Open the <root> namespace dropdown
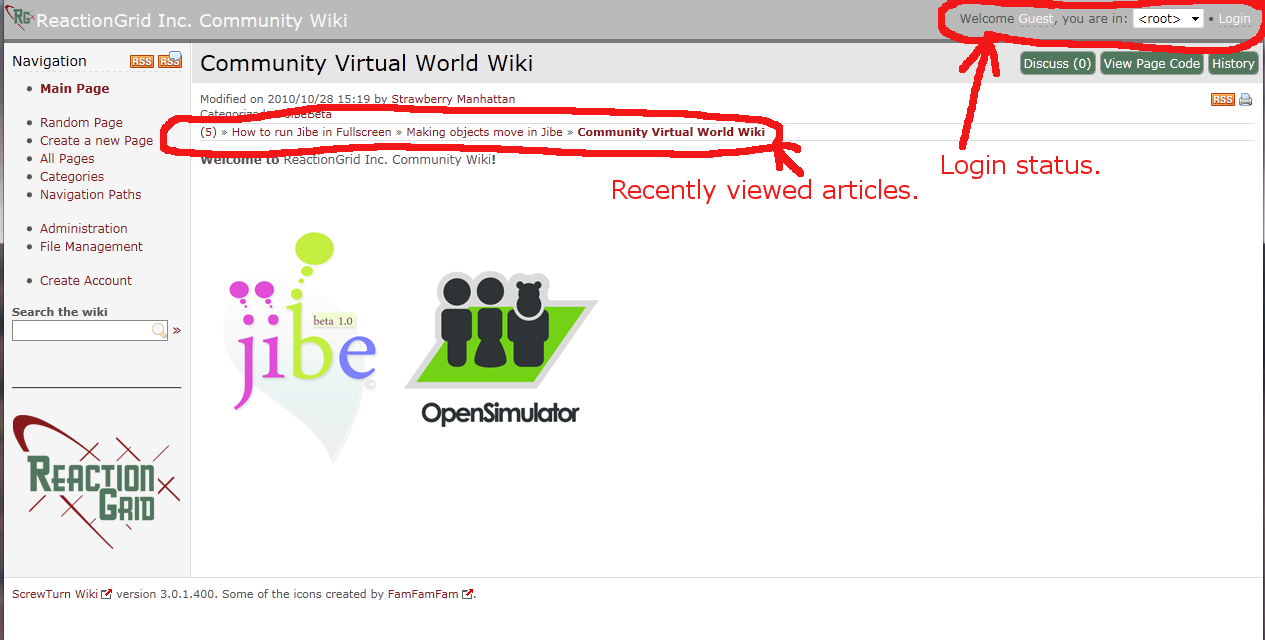The image size is (1265, 640). pyautogui.click(x=1168, y=19)
